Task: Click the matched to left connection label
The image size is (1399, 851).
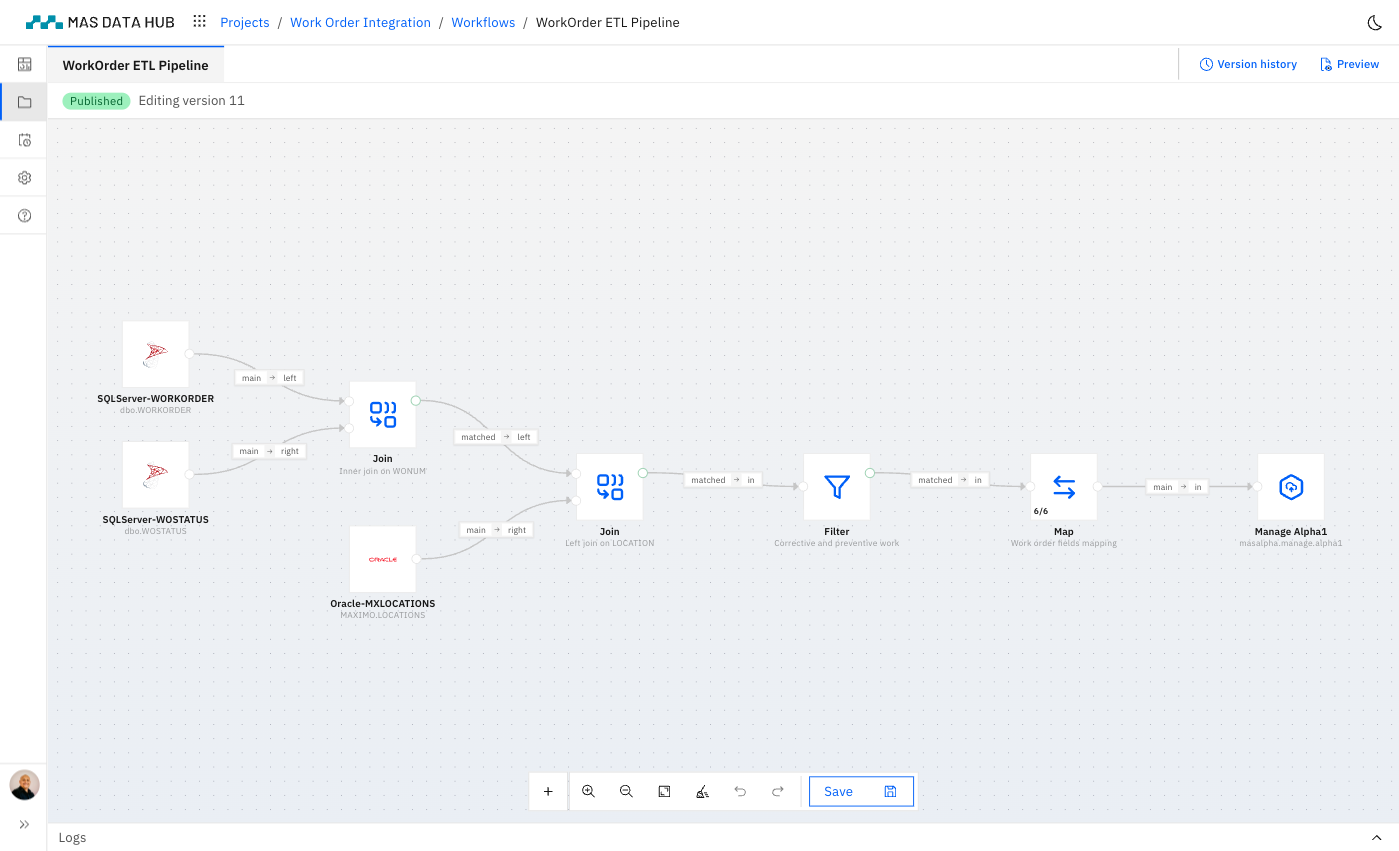Action: click(x=496, y=437)
